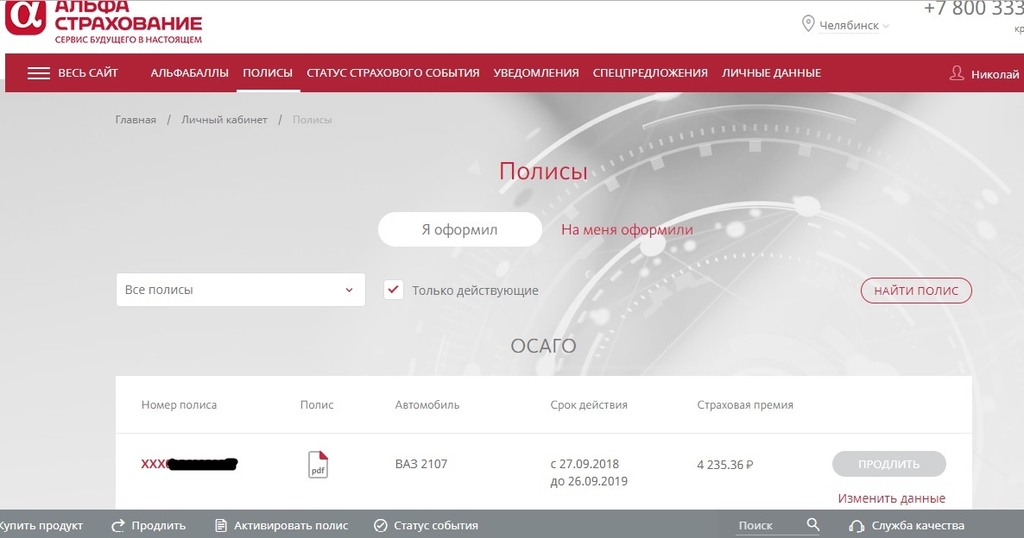Click the с 27.09.2018 start date
1024x538 pixels.
pyautogui.click(x=584, y=464)
